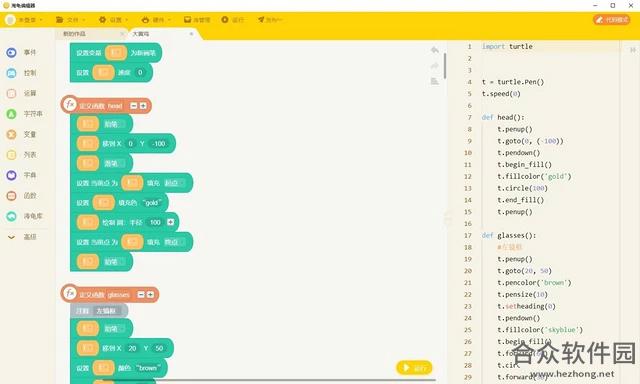Click plus on head function definition
The image size is (640, 384).
[143, 106]
